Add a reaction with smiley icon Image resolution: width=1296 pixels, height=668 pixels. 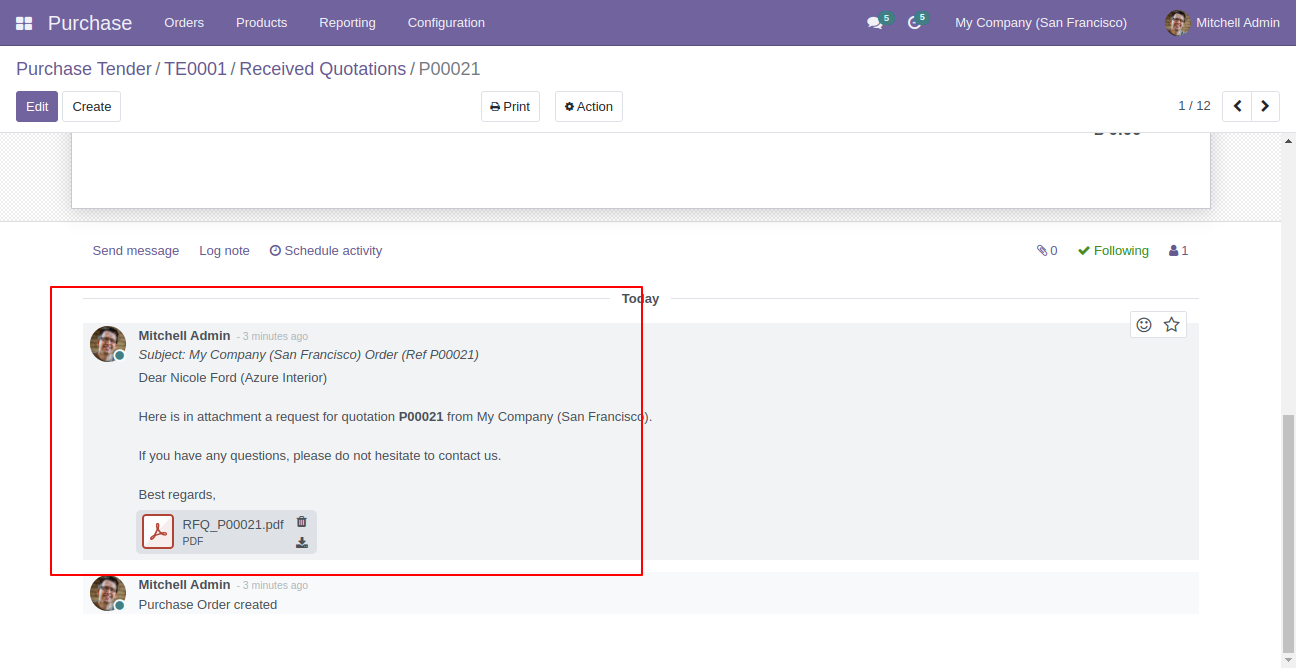pyautogui.click(x=1144, y=324)
